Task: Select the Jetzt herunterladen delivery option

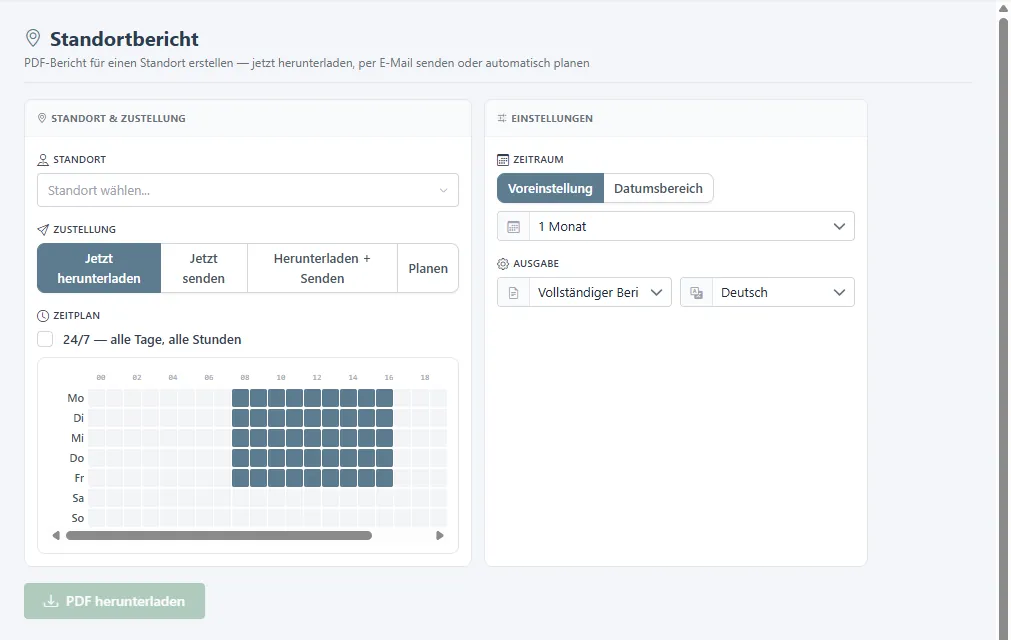Action: point(99,268)
